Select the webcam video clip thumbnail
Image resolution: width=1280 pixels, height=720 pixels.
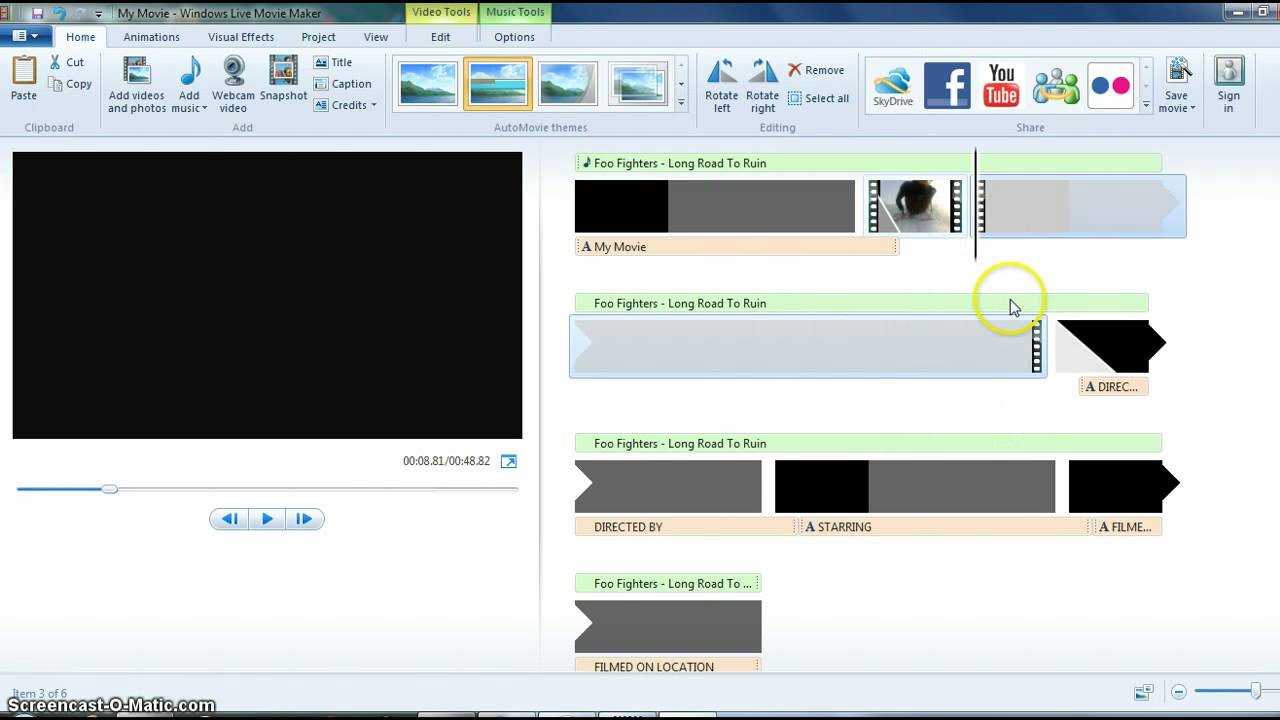pos(915,206)
